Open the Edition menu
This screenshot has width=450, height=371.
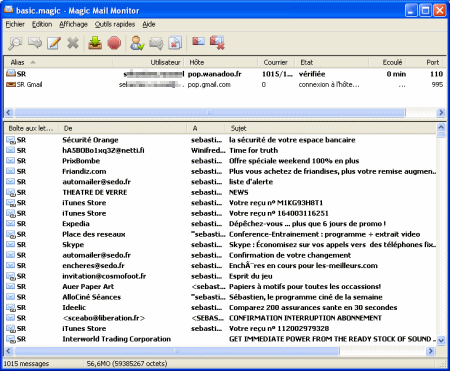click(42, 24)
